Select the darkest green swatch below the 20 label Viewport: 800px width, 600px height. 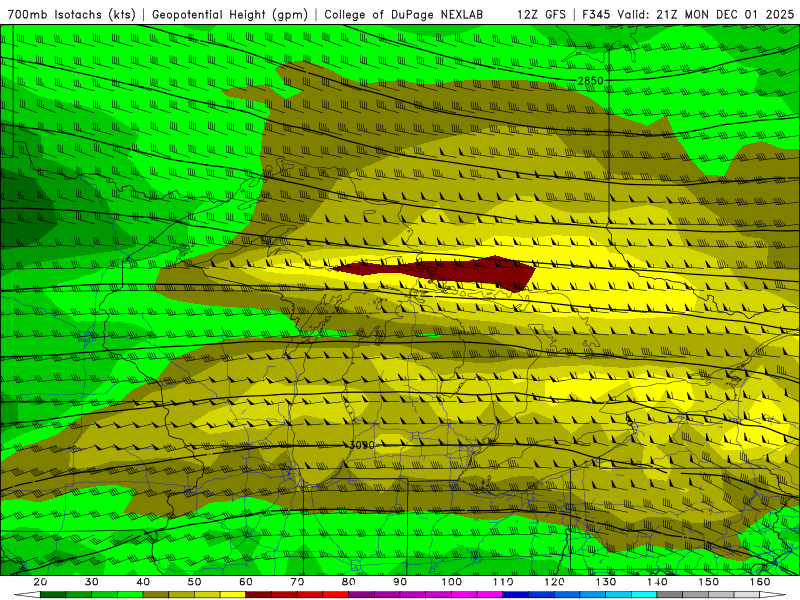53,594
